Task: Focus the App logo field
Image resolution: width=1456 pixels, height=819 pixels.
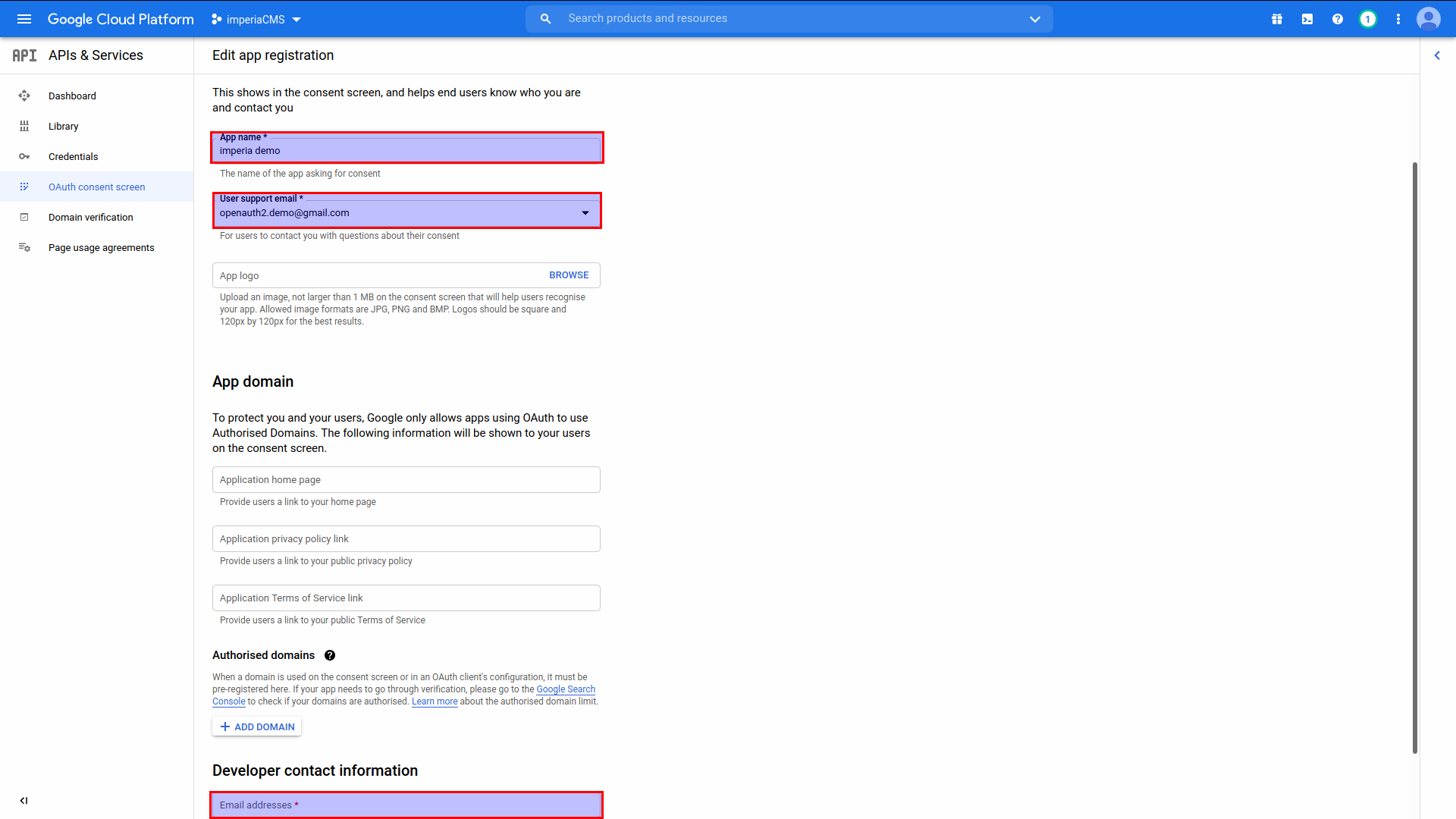Action: click(x=406, y=275)
